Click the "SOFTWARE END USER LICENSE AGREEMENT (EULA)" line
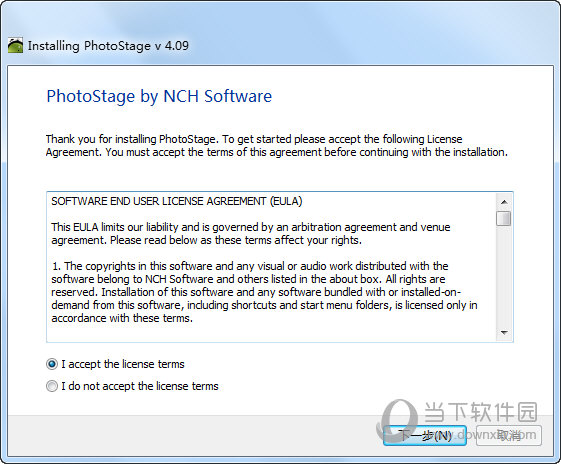The width and height of the screenshot is (561, 464). [x=177, y=201]
